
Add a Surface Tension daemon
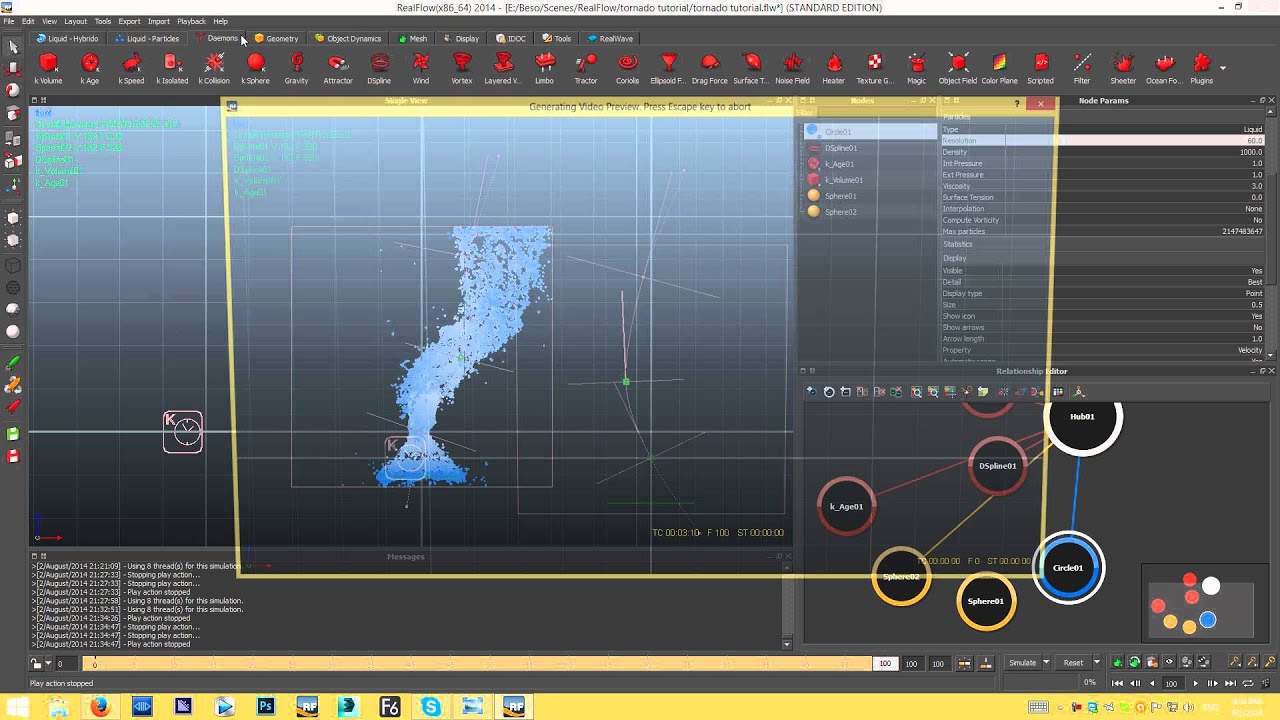point(750,68)
